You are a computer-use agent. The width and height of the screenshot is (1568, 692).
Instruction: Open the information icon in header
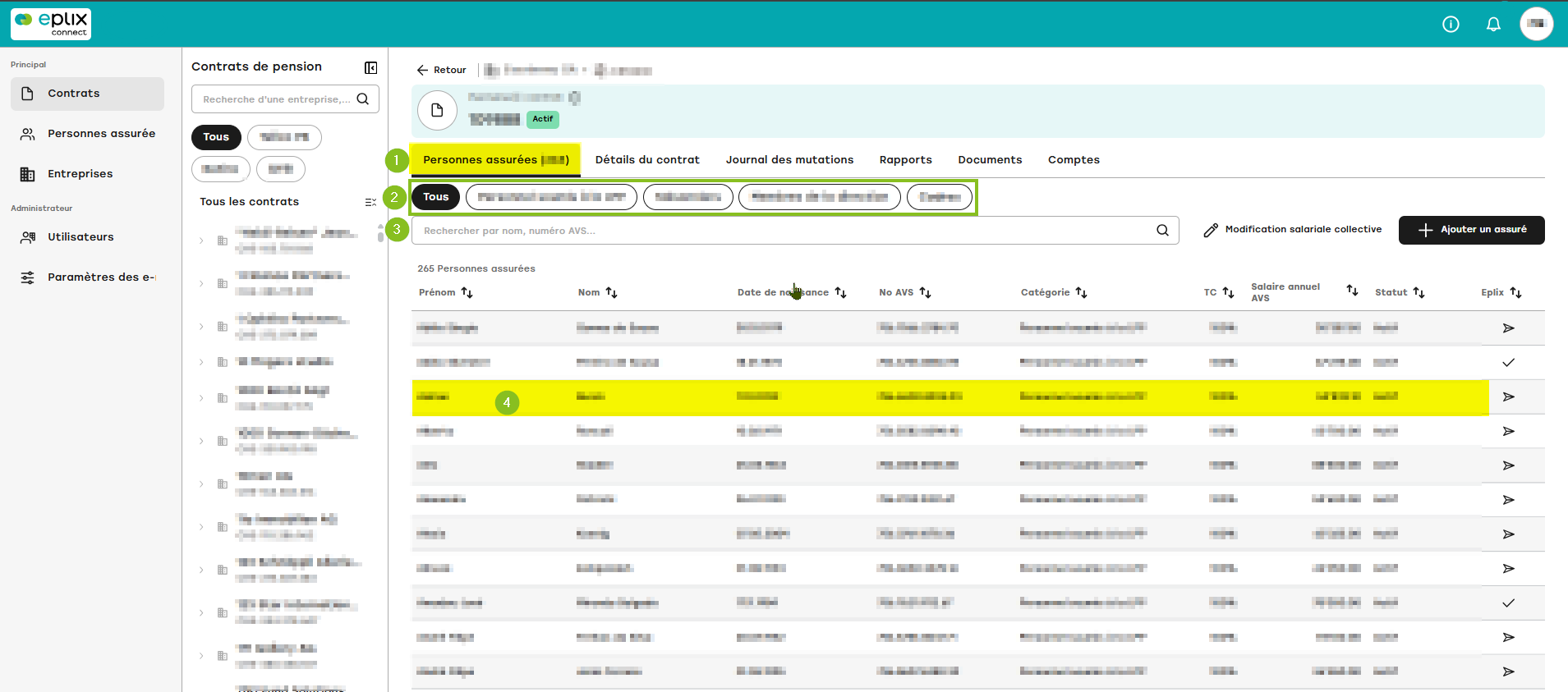[1451, 25]
